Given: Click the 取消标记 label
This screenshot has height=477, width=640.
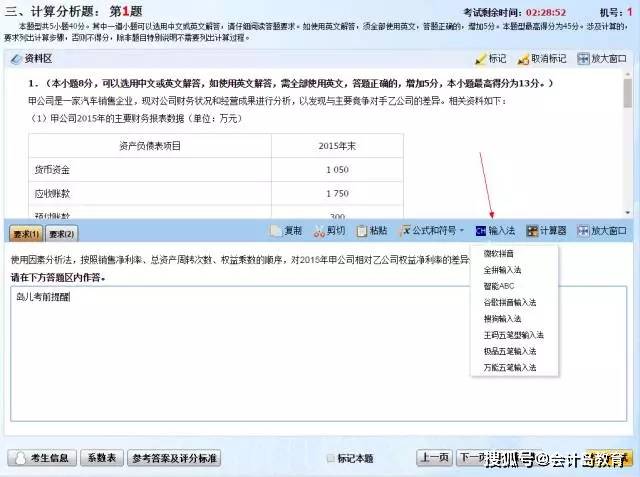Looking at the screenshot, I should coord(549,59).
